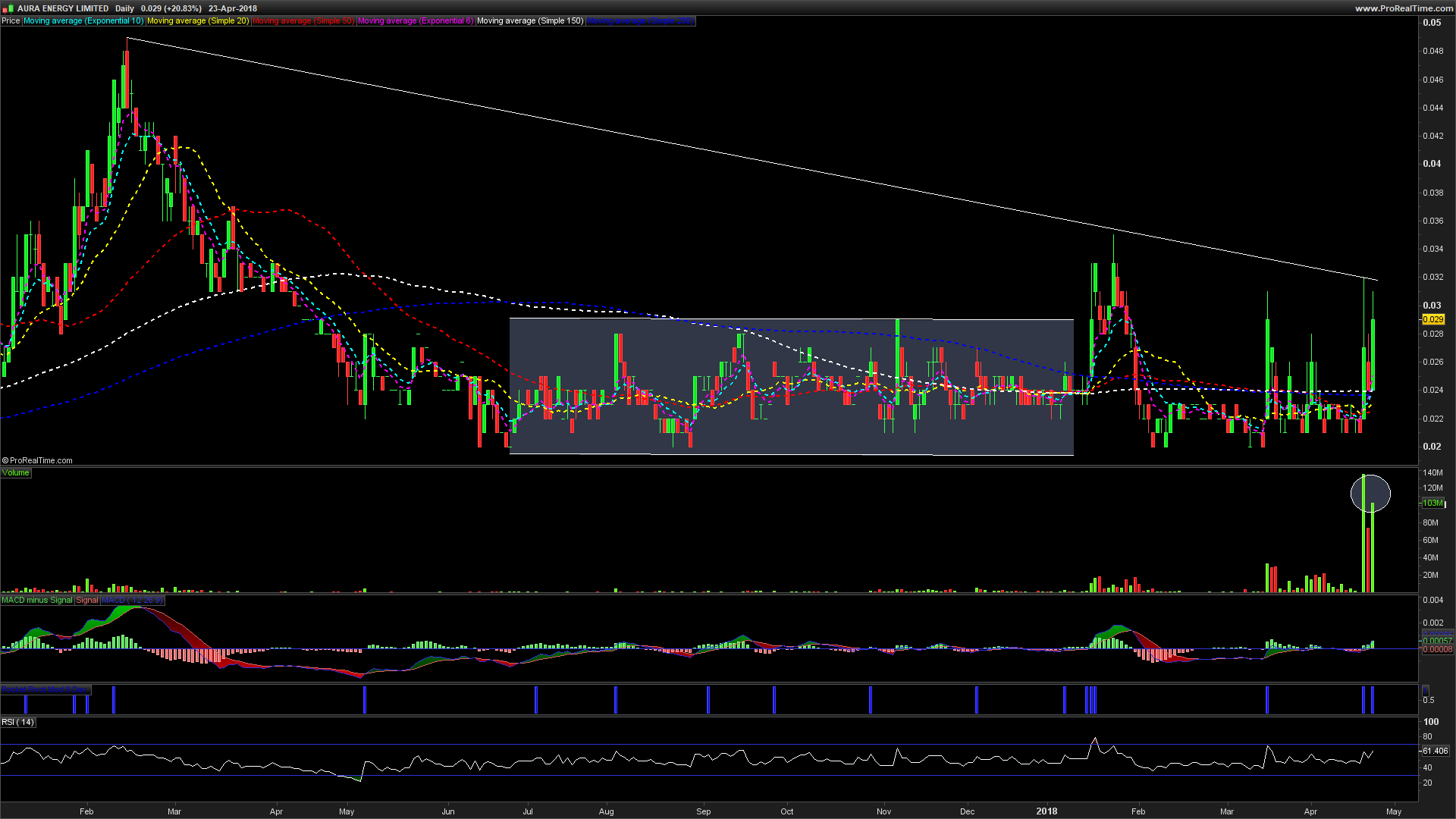Click the 61.406 RSI value tag
1456x819 pixels.
click(1436, 752)
